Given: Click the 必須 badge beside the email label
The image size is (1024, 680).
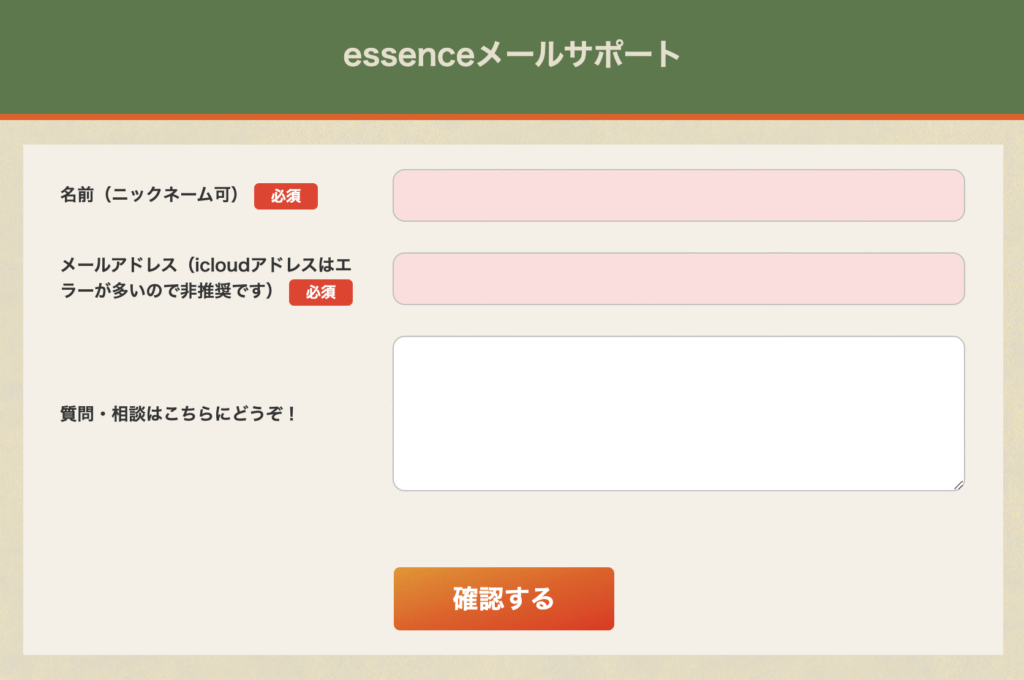Looking at the screenshot, I should (x=321, y=292).
